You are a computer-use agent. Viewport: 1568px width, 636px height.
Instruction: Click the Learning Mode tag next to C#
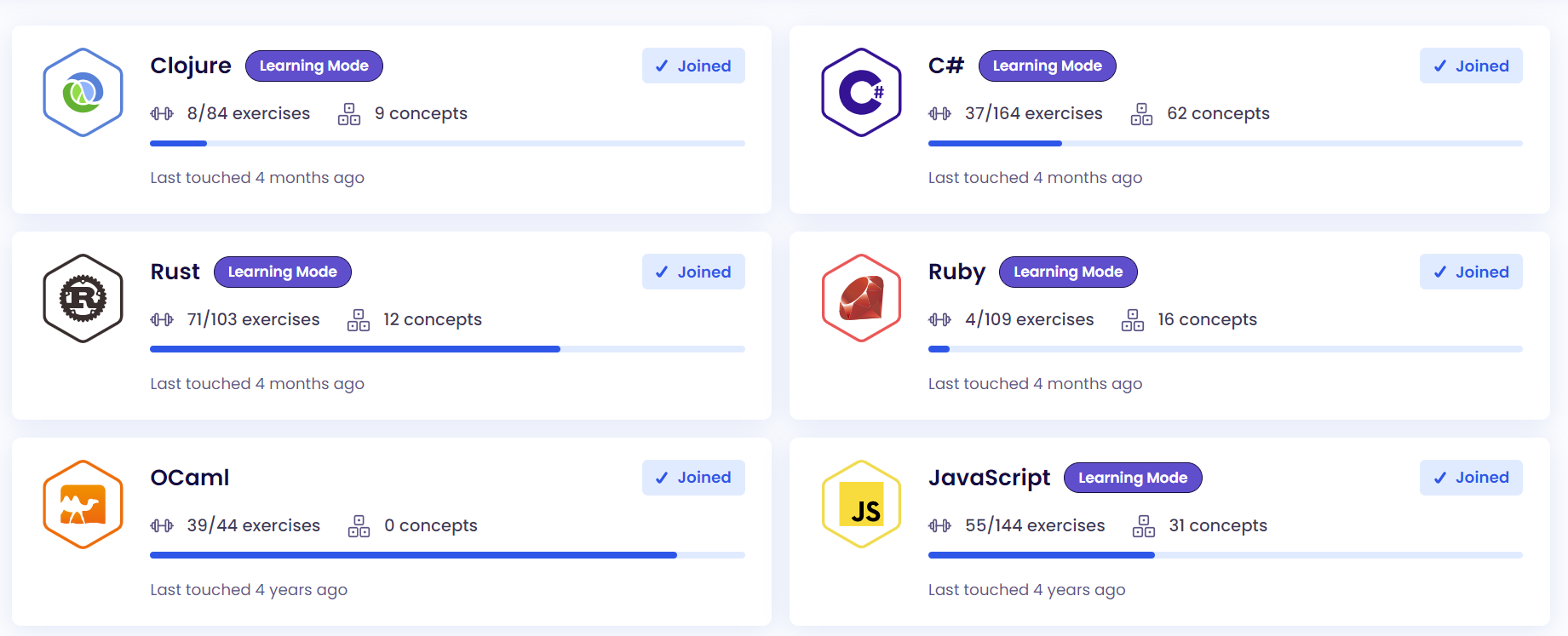point(1048,66)
